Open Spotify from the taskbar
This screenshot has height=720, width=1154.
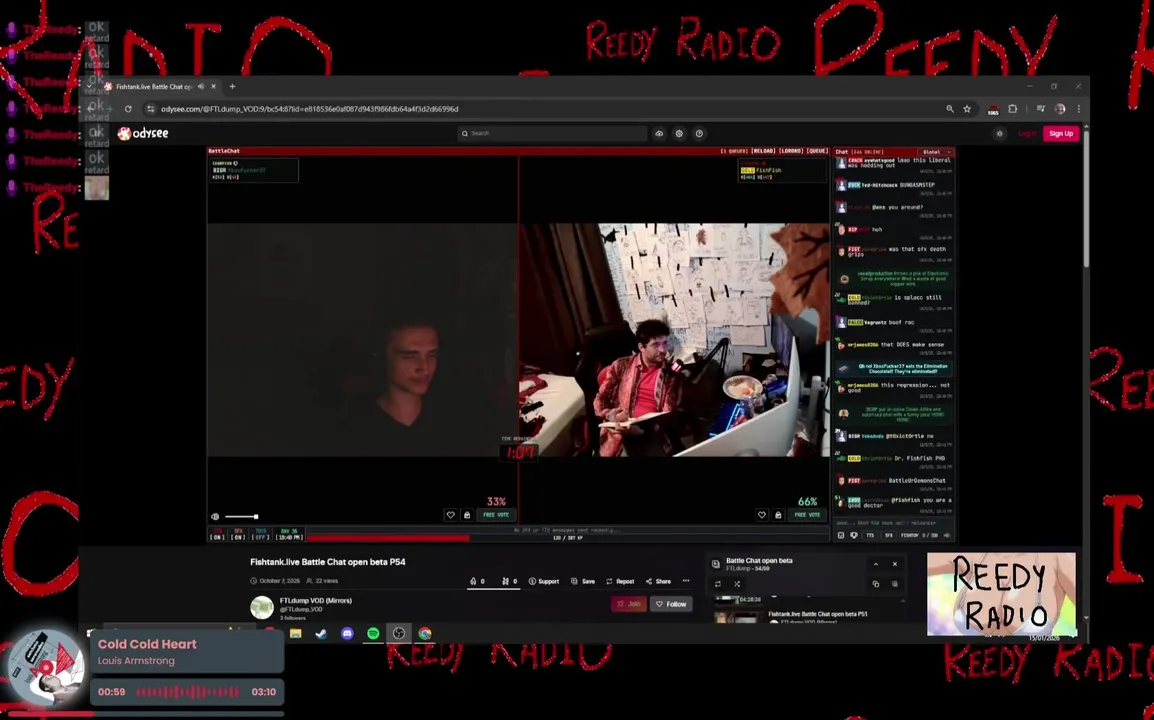(x=373, y=634)
